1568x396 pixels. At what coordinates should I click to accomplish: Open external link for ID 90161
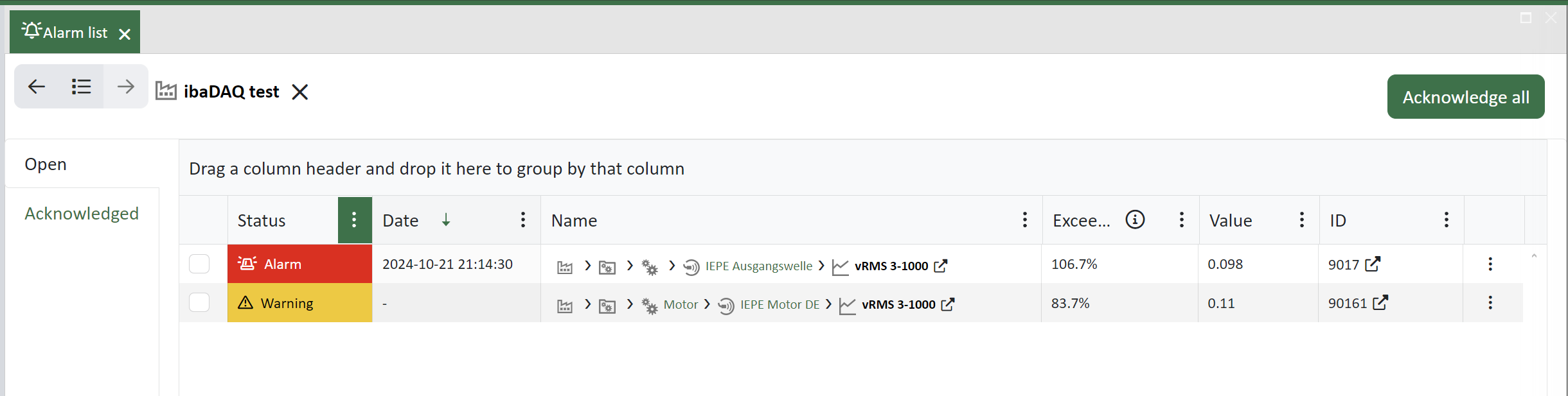coord(1380,303)
